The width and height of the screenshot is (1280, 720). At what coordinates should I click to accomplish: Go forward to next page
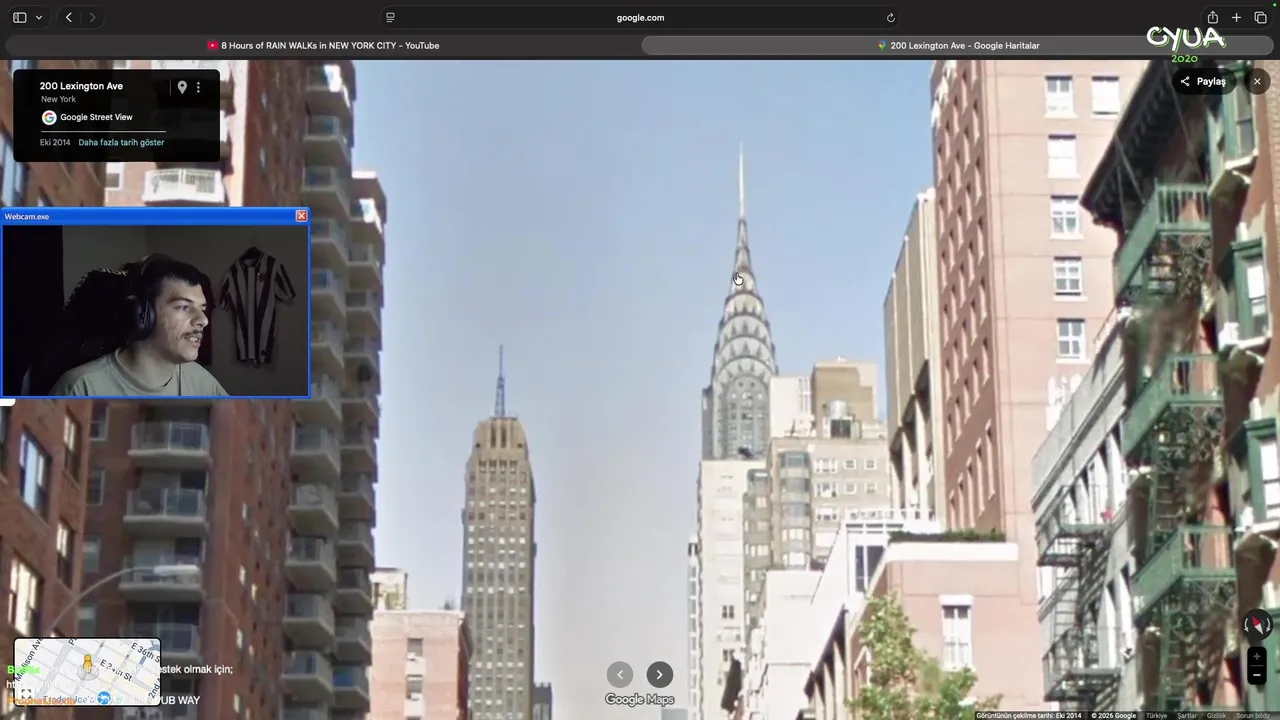[x=92, y=17]
